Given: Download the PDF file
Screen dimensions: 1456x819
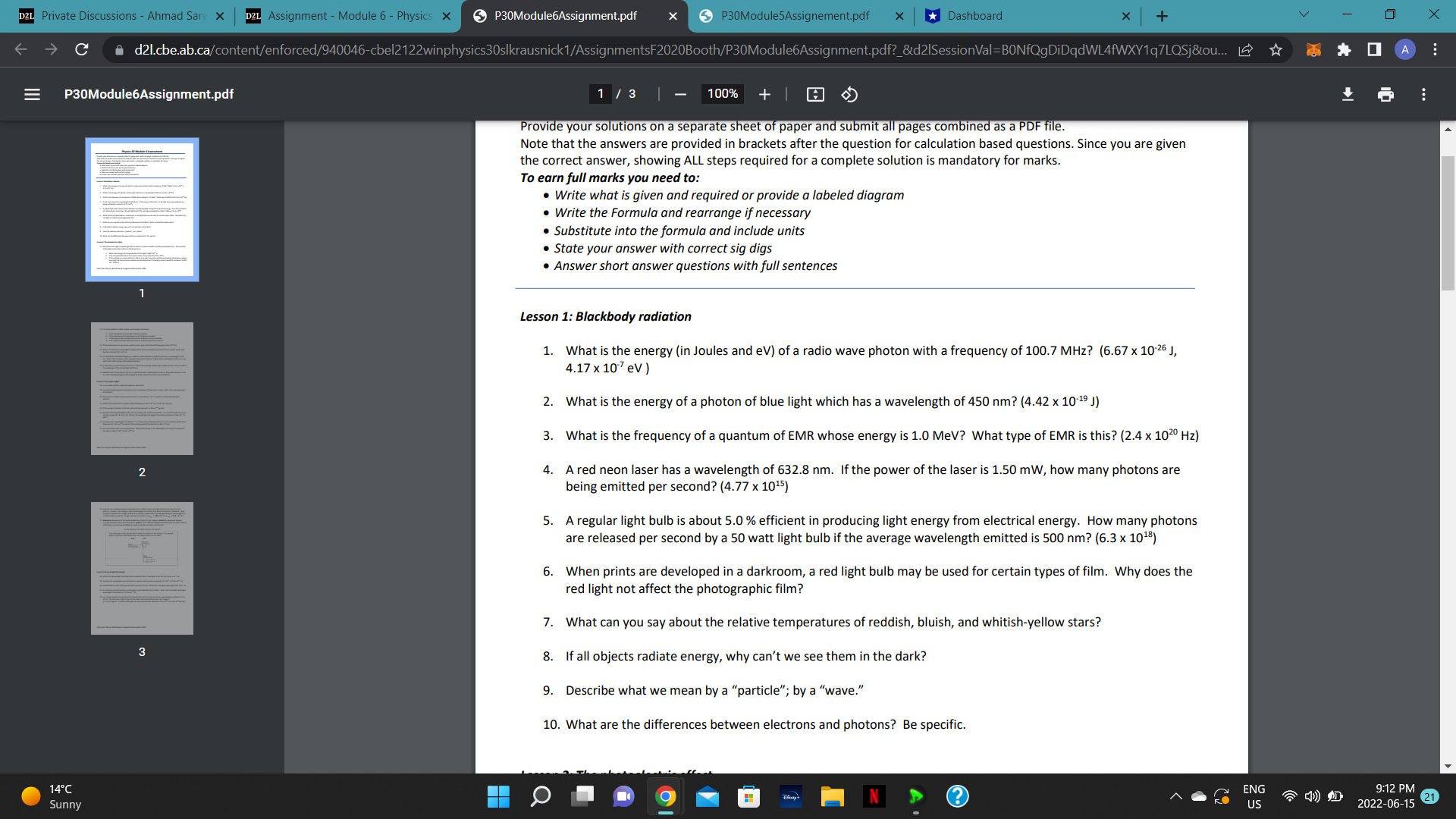Looking at the screenshot, I should click(1348, 94).
